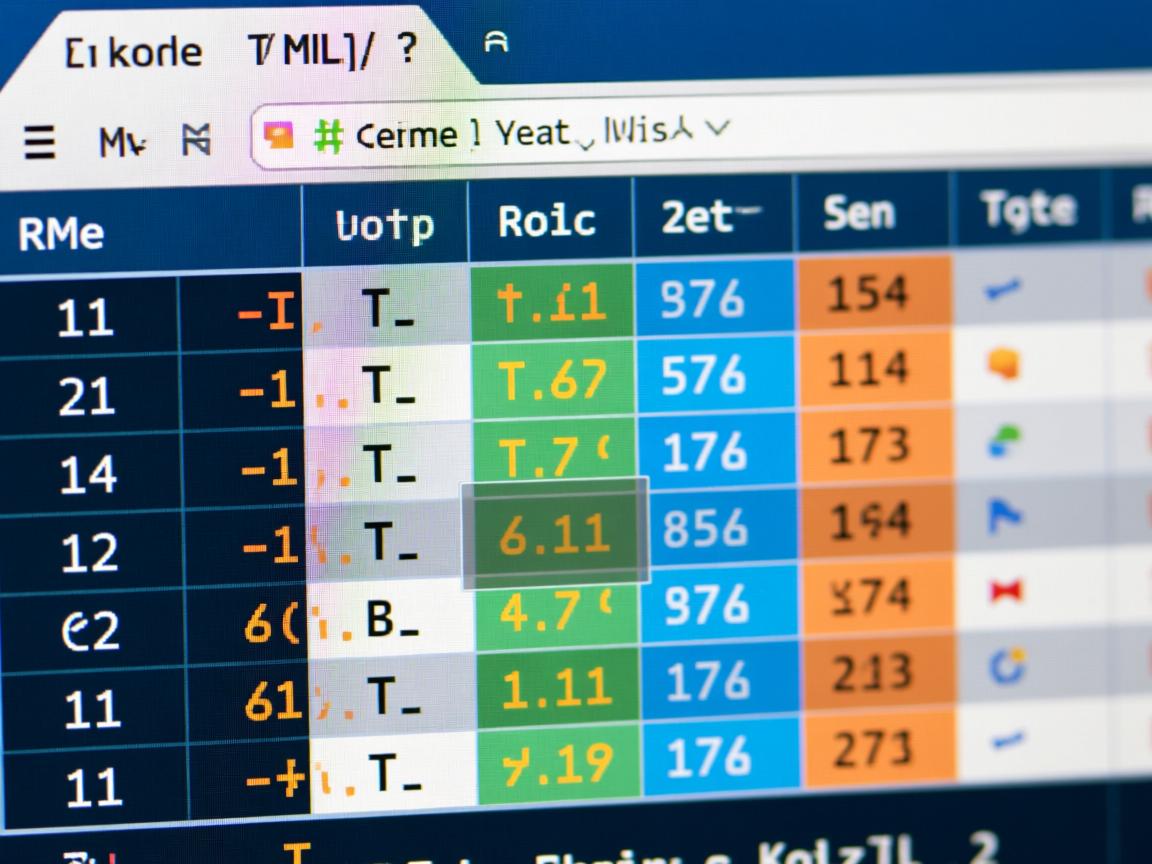The image size is (1152, 864).
Task: Open the hamburger menu
Action: click(38, 141)
